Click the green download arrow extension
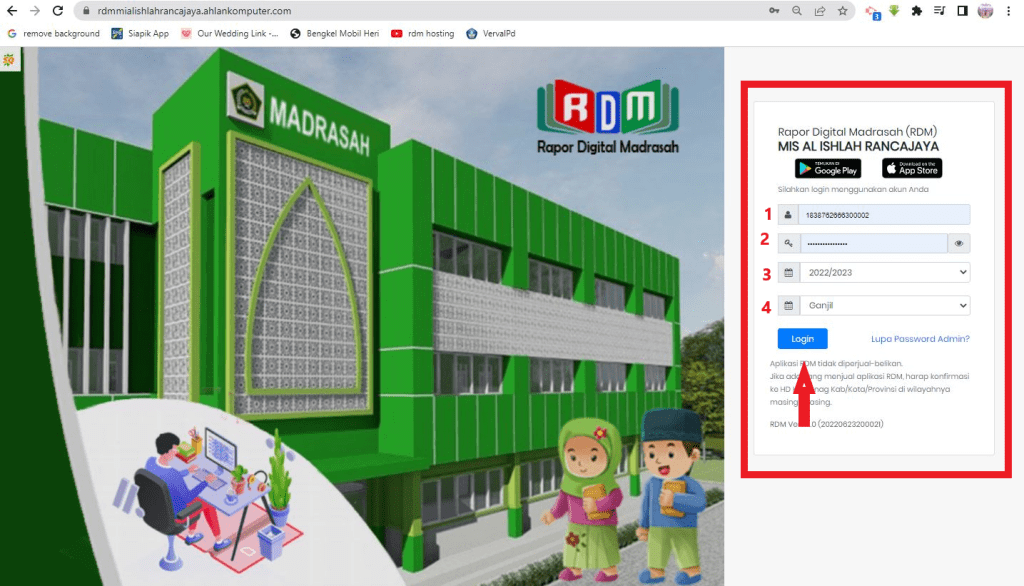The width and height of the screenshot is (1024, 586). point(894,11)
